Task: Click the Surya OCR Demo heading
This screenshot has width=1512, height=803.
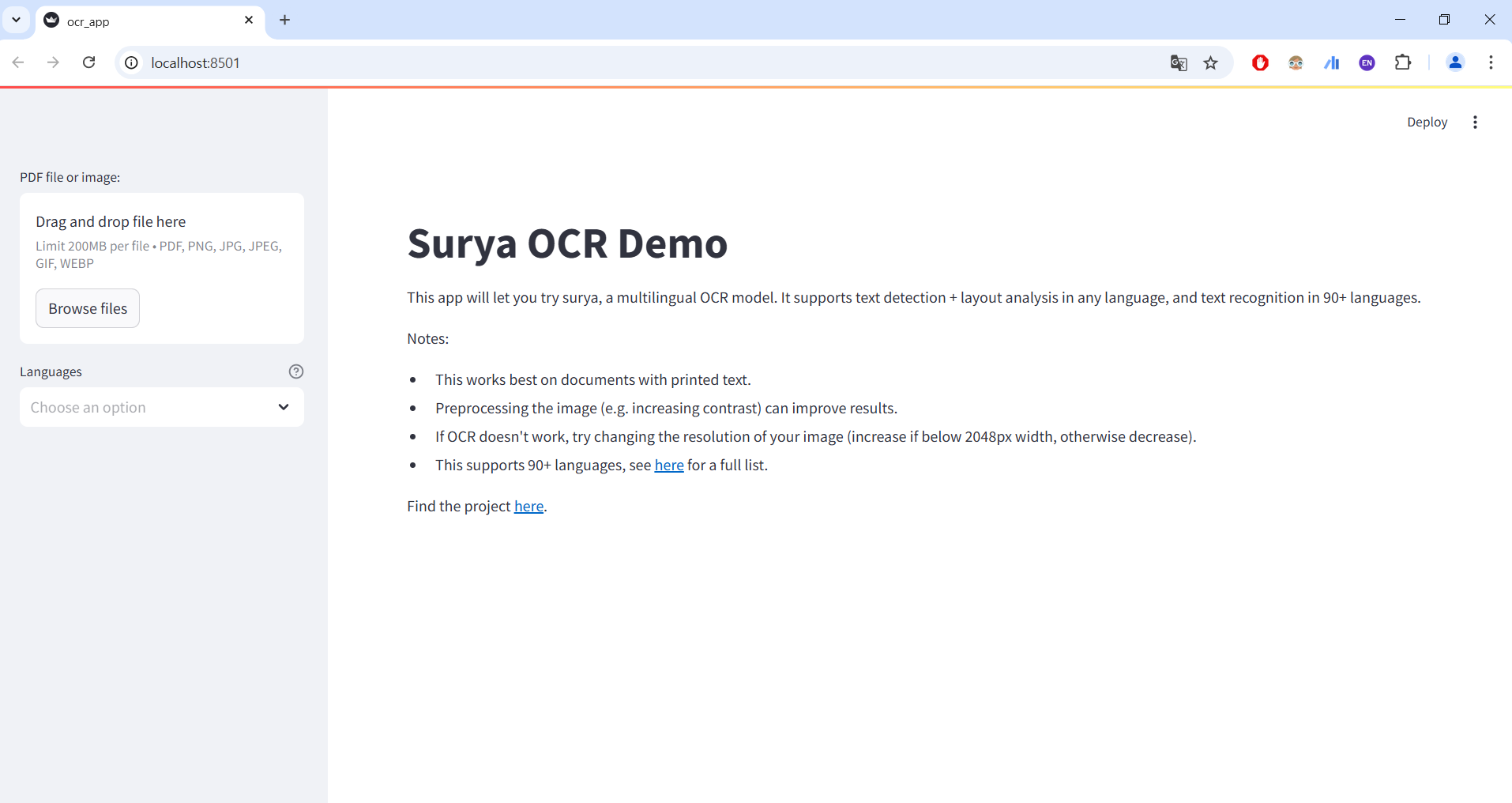Action: pyautogui.click(x=567, y=243)
